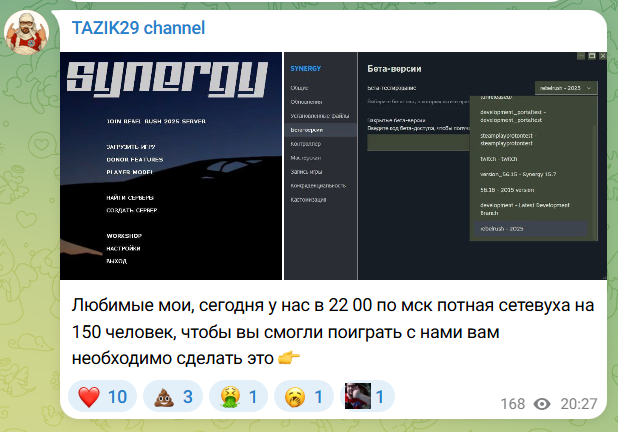The image size is (618, 432).
Task: Click the Бета-версии page heading
Action: point(394,69)
